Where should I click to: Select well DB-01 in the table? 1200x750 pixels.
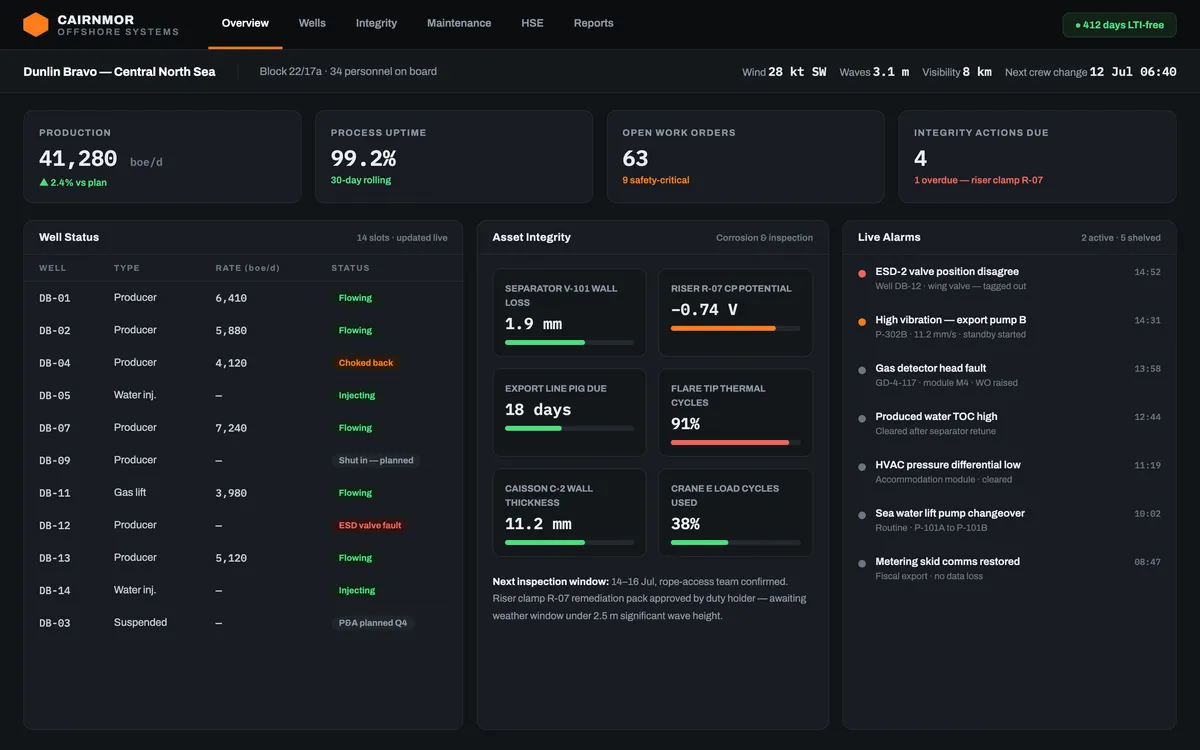click(243, 298)
